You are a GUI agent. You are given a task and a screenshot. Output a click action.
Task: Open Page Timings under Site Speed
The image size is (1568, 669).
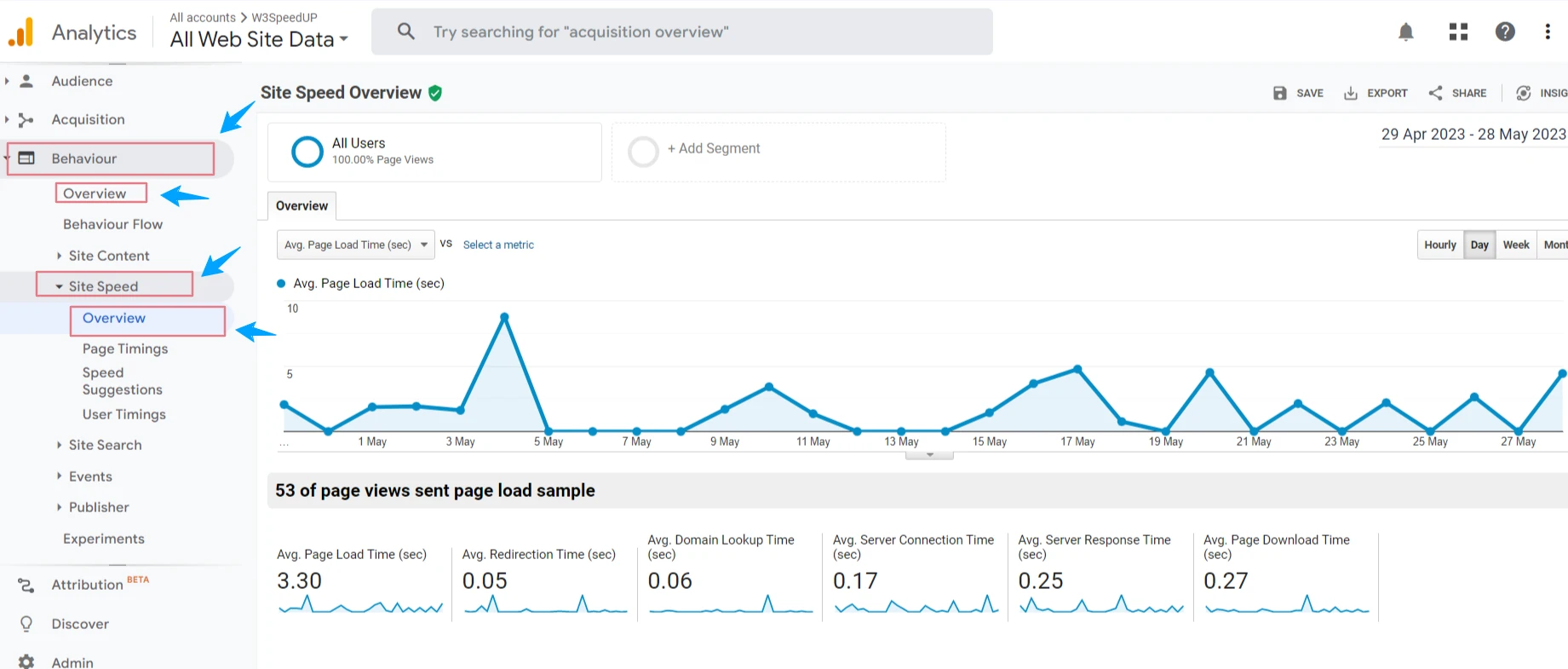[x=125, y=349]
